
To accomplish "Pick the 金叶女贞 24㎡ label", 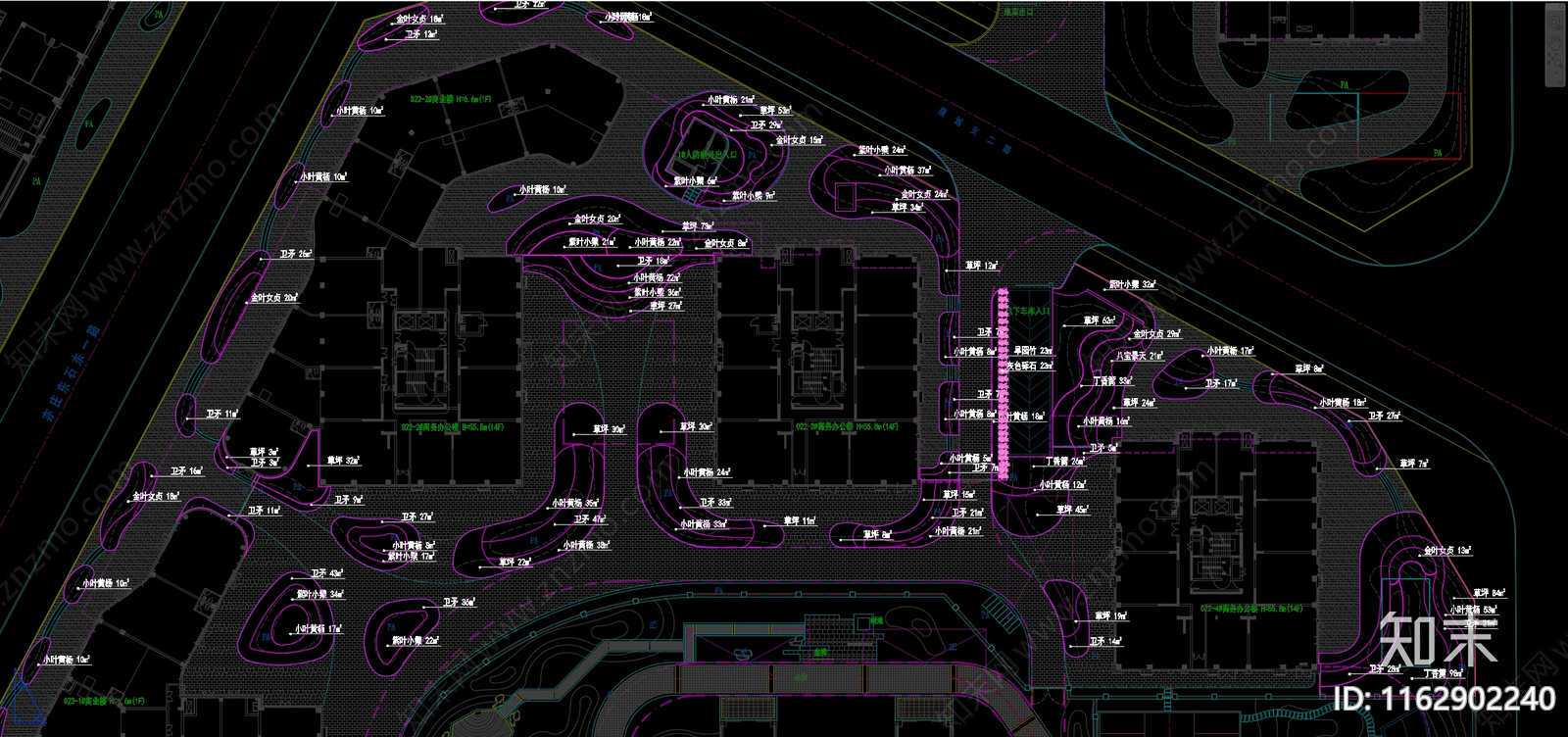I will pyautogui.click(x=925, y=194).
